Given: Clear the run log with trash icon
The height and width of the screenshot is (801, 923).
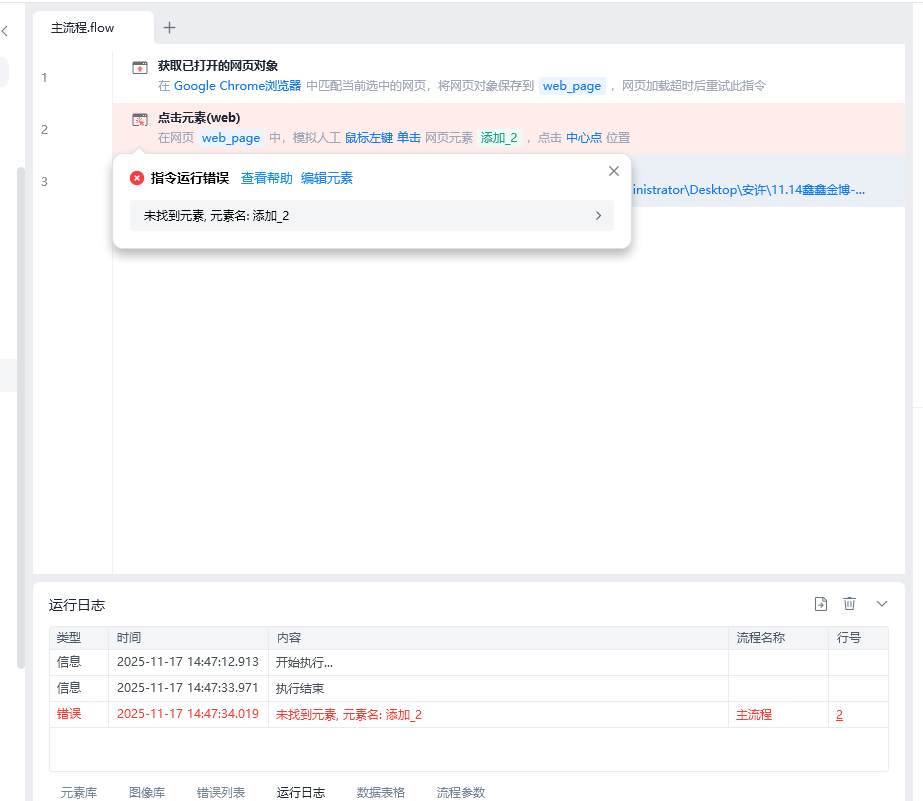Looking at the screenshot, I should point(849,604).
